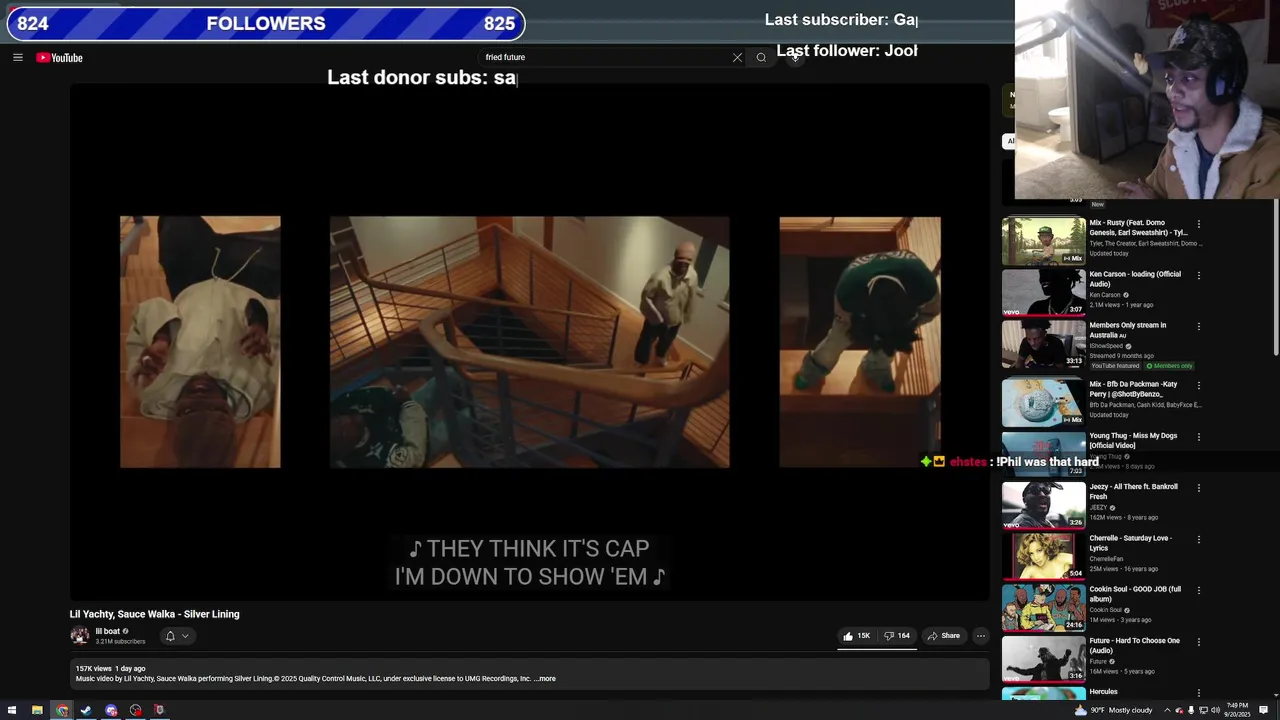This screenshot has height=720, width=1280.
Task: Open the Windows notification center icon
Action: pos(1263,710)
